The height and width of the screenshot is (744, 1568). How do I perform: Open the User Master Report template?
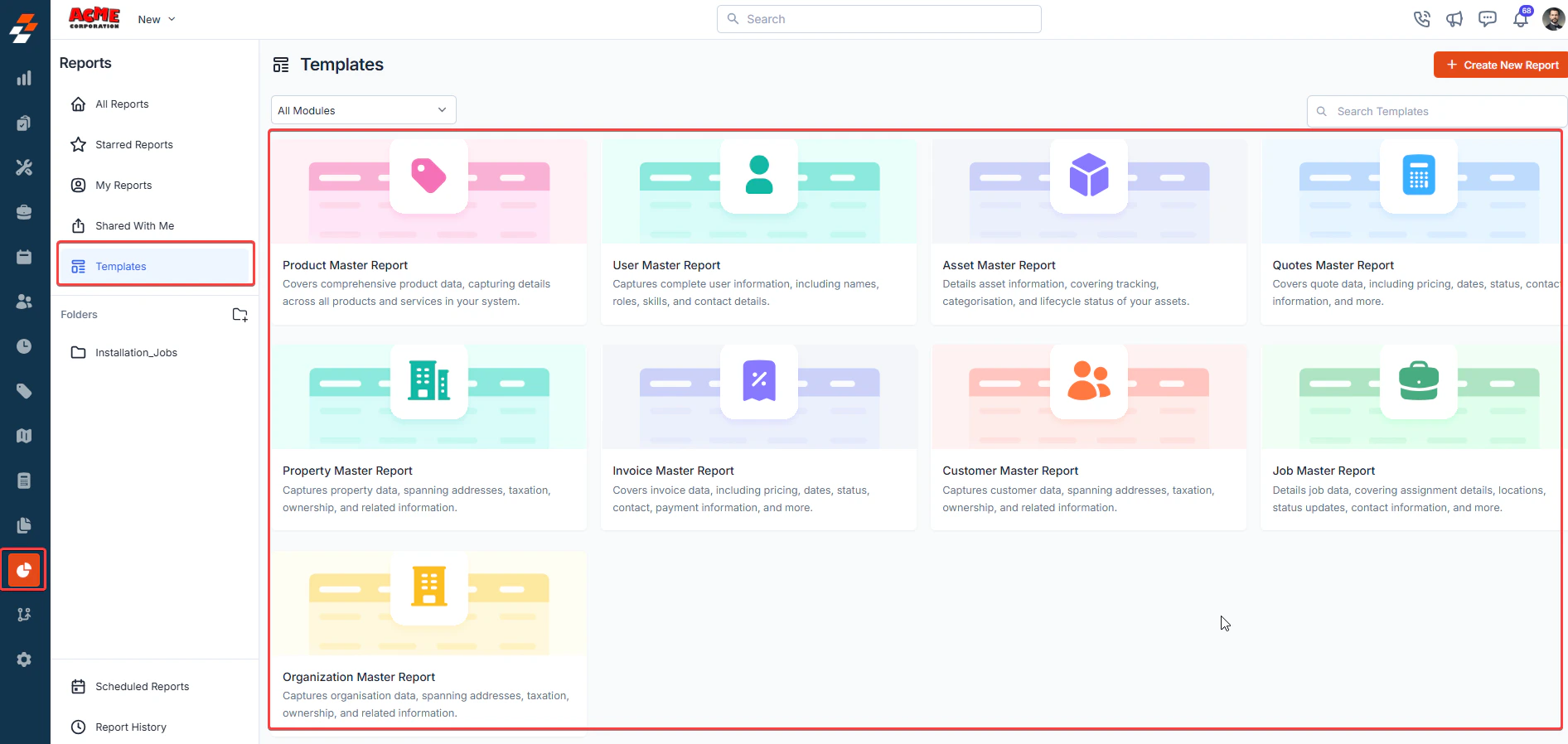coord(759,231)
